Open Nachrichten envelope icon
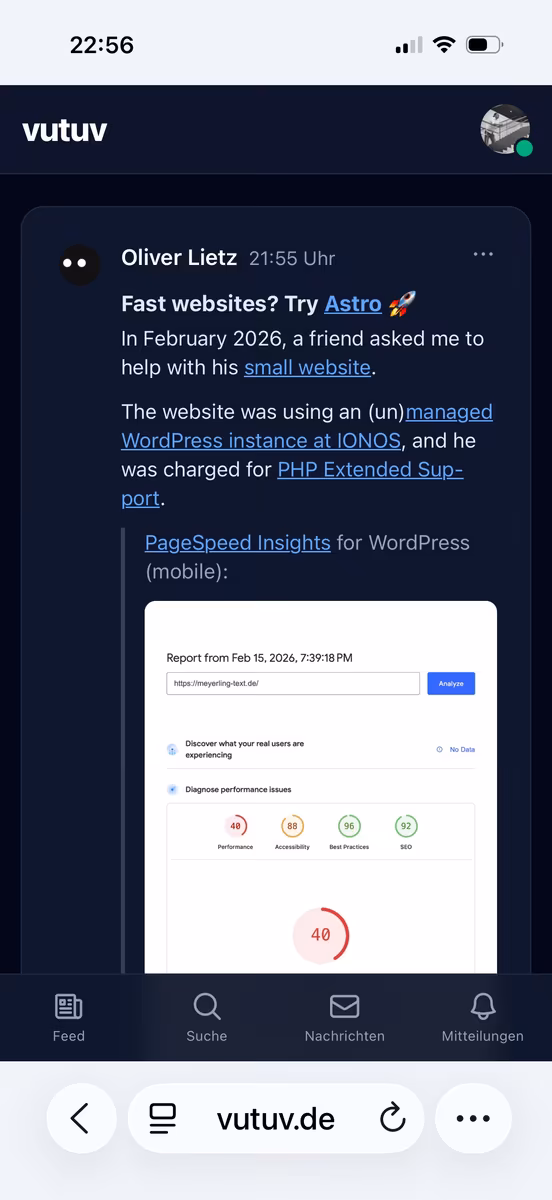Image resolution: width=552 pixels, height=1200 pixels. point(344,1006)
